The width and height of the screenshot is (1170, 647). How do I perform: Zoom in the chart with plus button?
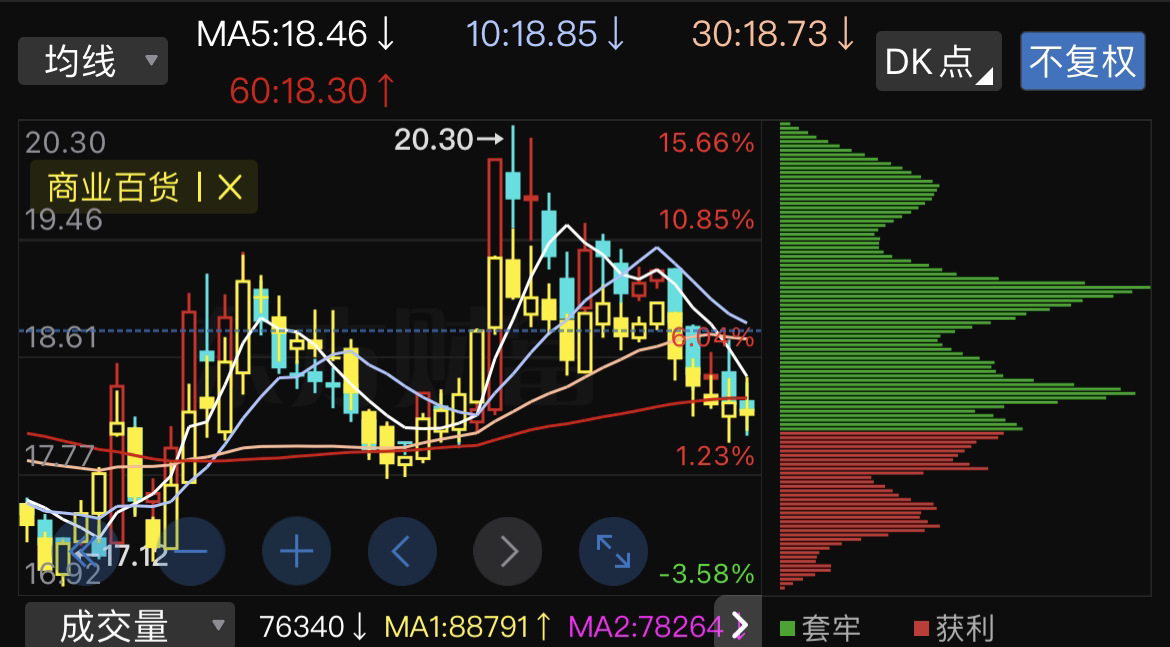[x=296, y=551]
